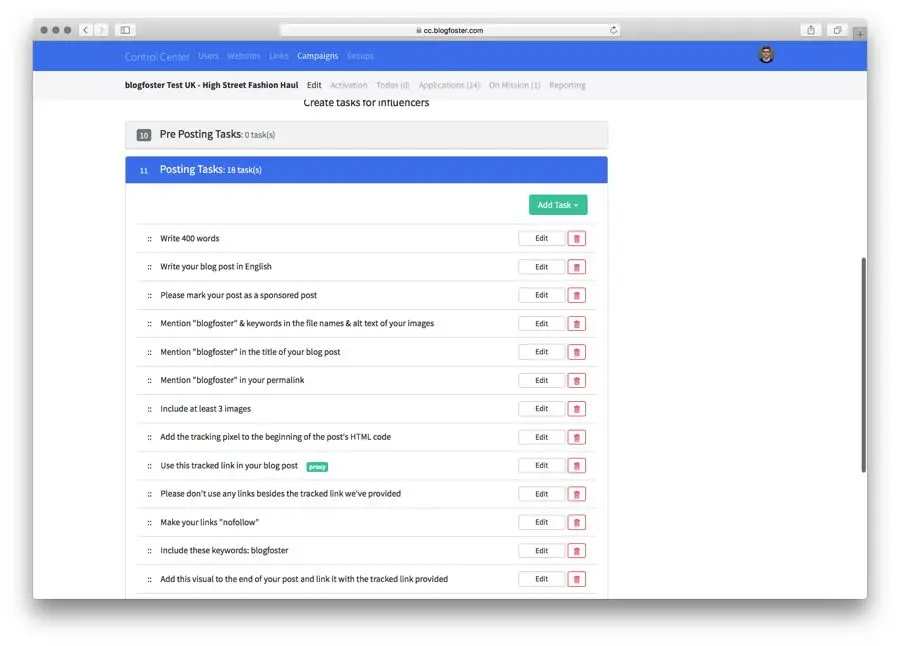Image resolution: width=900 pixels, height=646 pixels.
Task: Open the Add Task dropdown
Action: tap(558, 205)
